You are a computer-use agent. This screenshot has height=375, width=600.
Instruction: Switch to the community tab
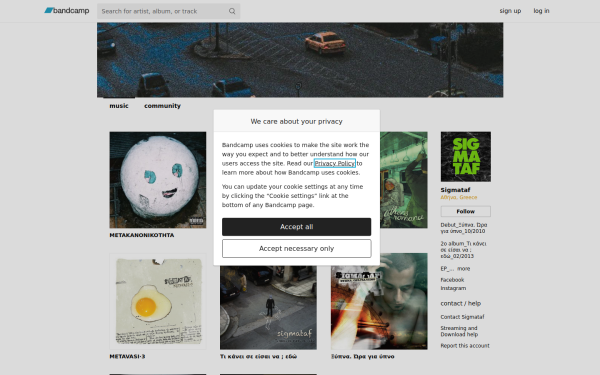[162, 106]
